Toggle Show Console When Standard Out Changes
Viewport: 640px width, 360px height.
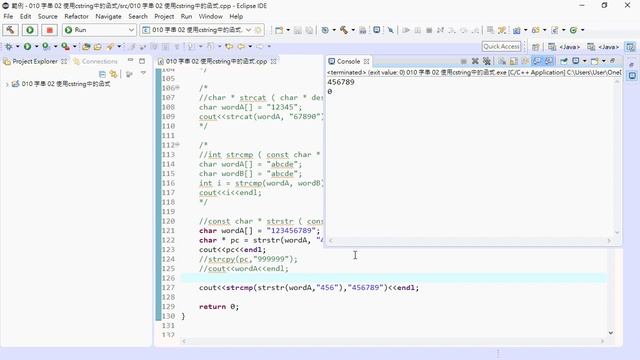tap(537, 61)
